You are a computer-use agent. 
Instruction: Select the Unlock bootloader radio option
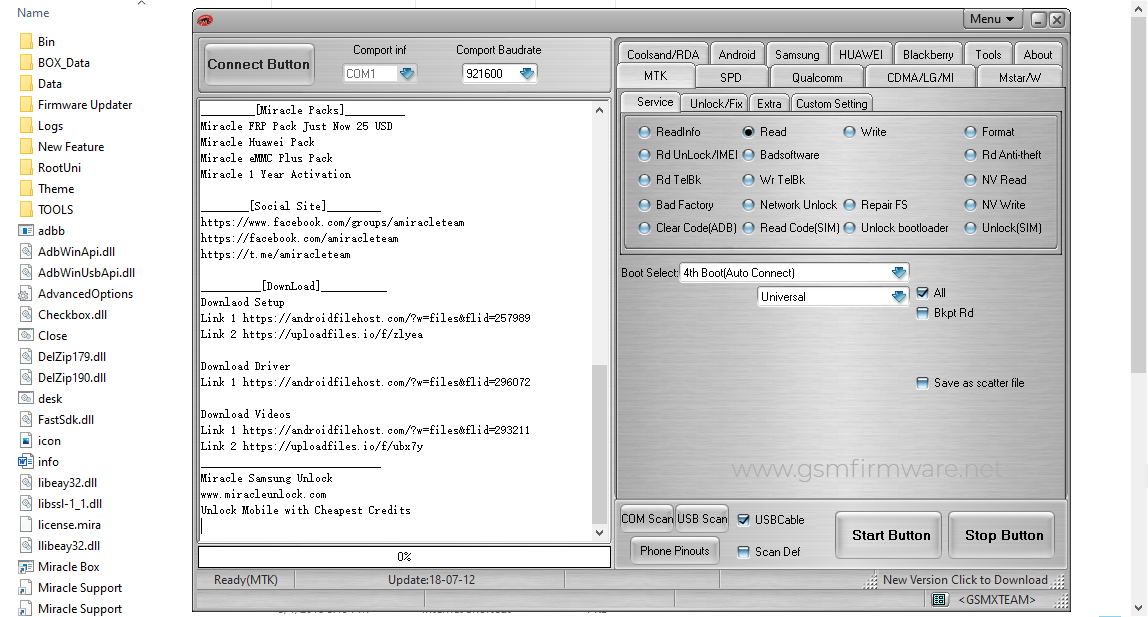point(849,228)
